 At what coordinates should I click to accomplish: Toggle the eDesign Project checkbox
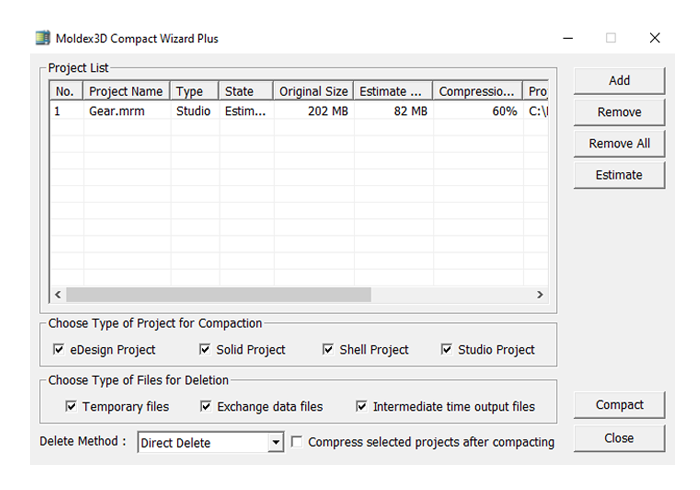tap(58, 349)
